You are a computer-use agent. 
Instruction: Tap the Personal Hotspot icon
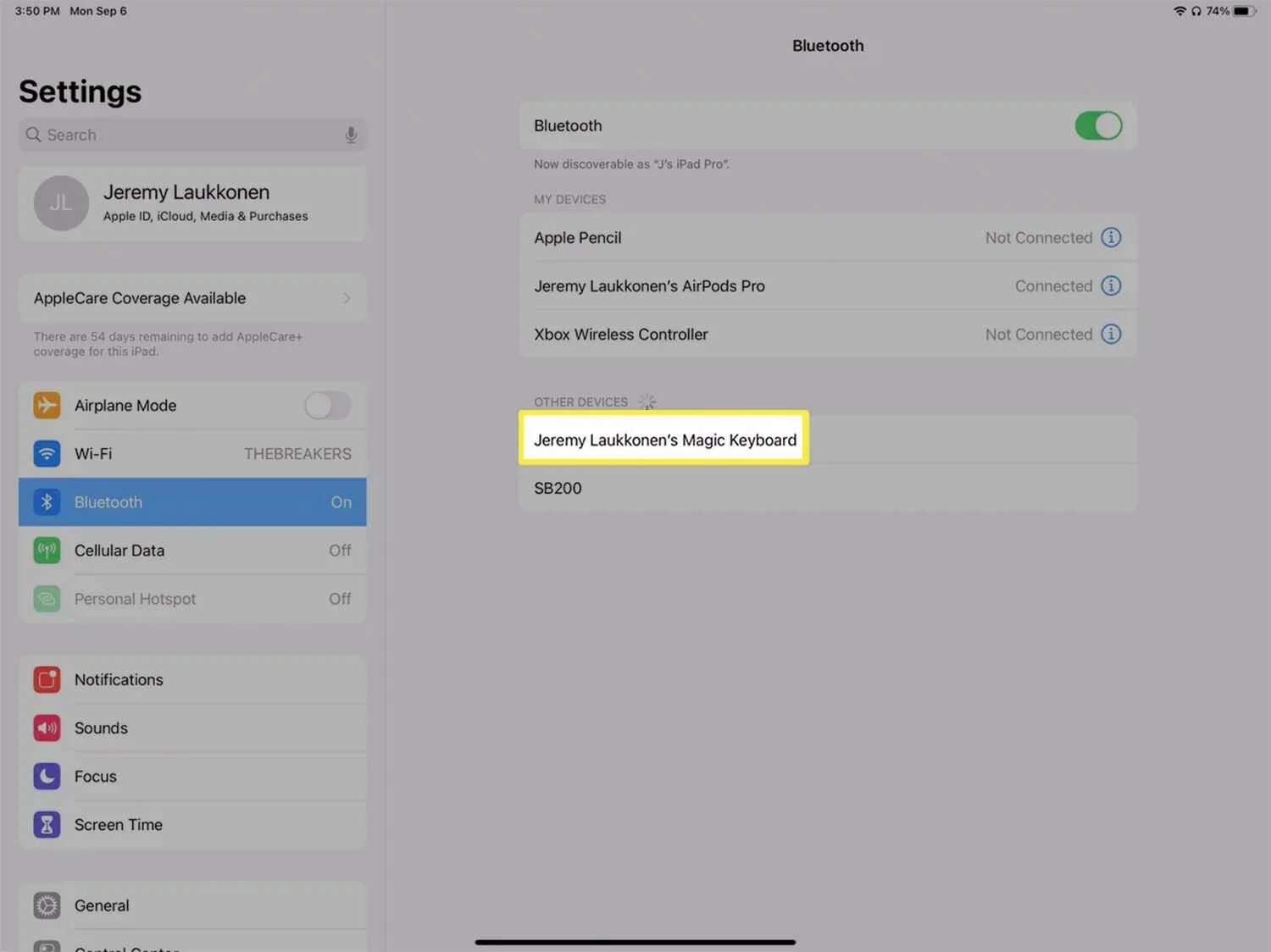coord(47,598)
